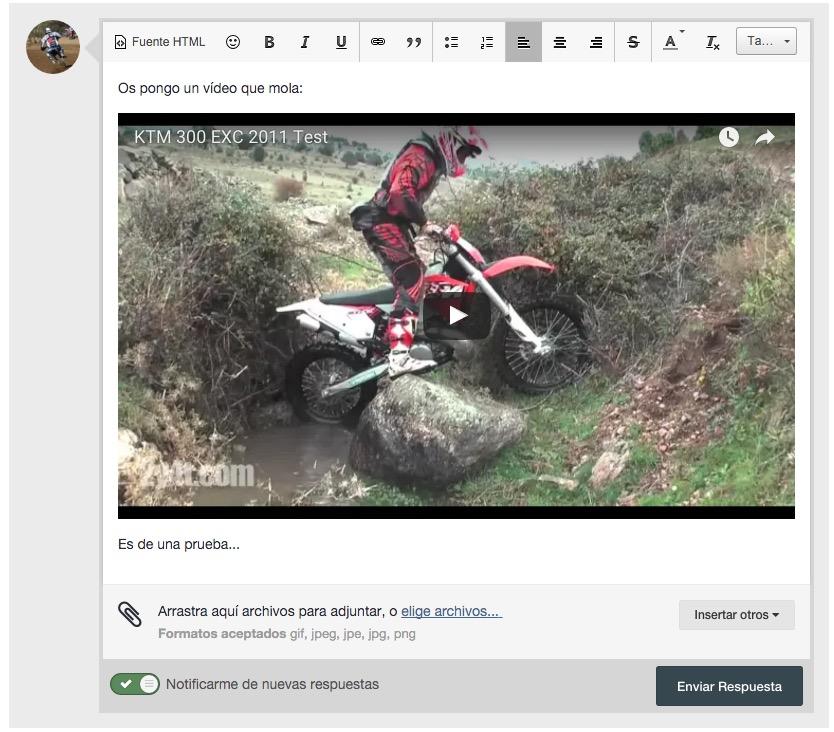The height and width of the screenshot is (732, 834).
Task: Align text to the right
Action: pos(596,42)
